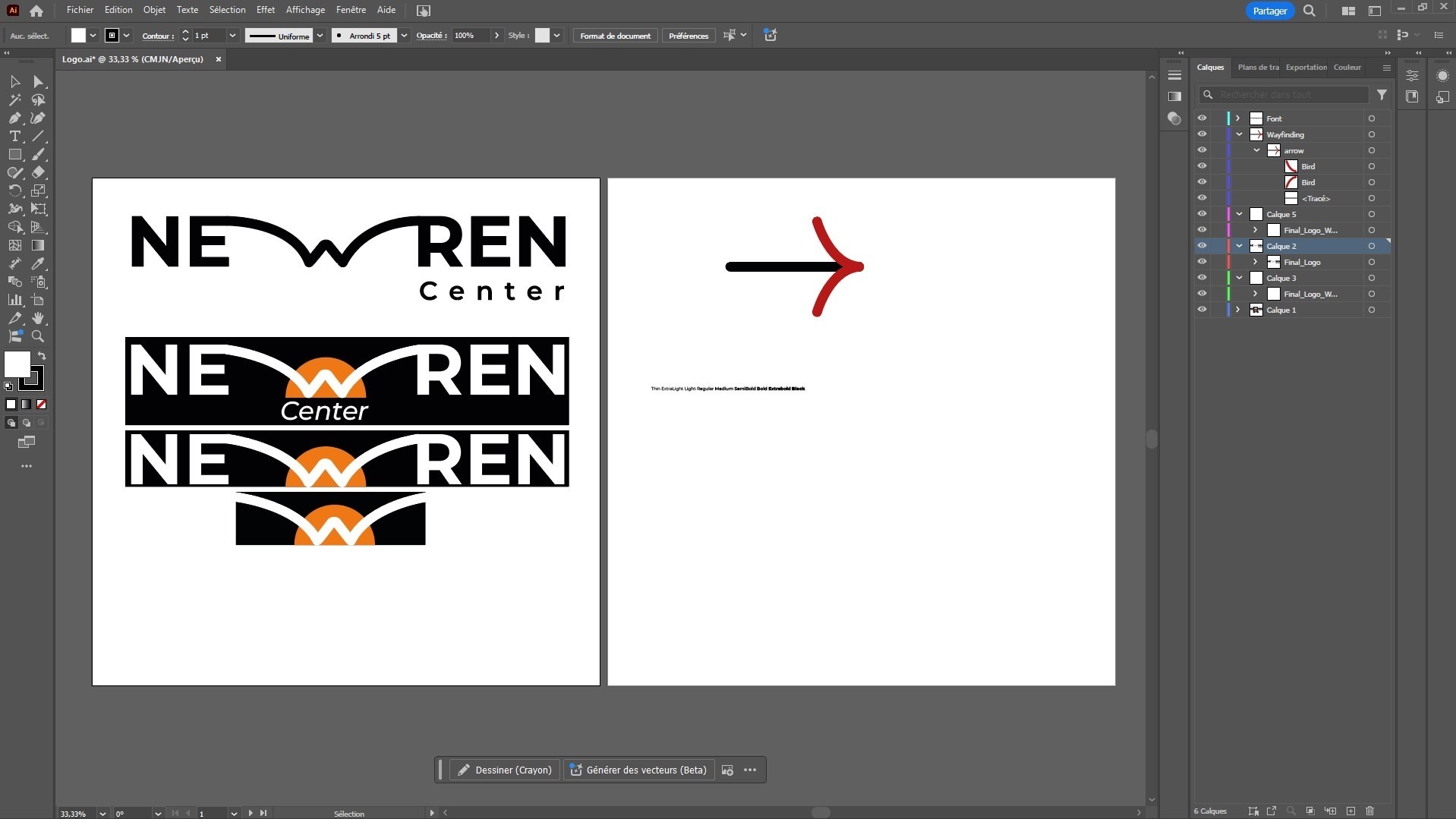Viewport: 1456px width, 819px height.
Task: Collapse the Wayfinding layer
Action: 1239,134
